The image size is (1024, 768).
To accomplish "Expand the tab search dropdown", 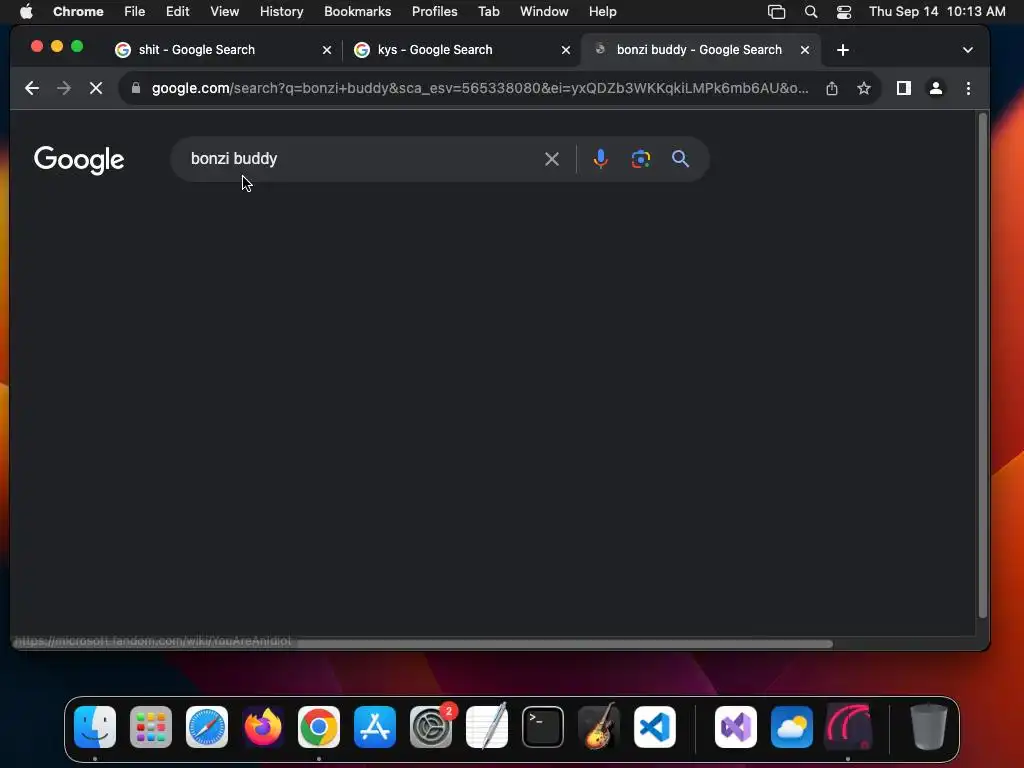I will [x=968, y=50].
